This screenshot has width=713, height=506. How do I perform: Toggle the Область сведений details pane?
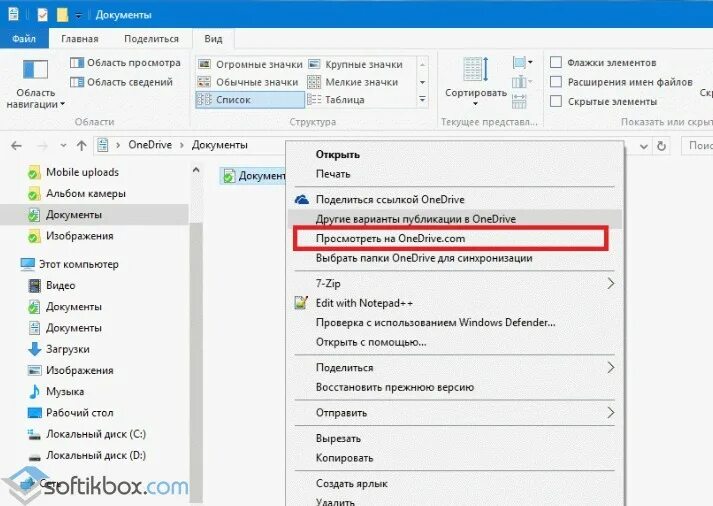121,82
